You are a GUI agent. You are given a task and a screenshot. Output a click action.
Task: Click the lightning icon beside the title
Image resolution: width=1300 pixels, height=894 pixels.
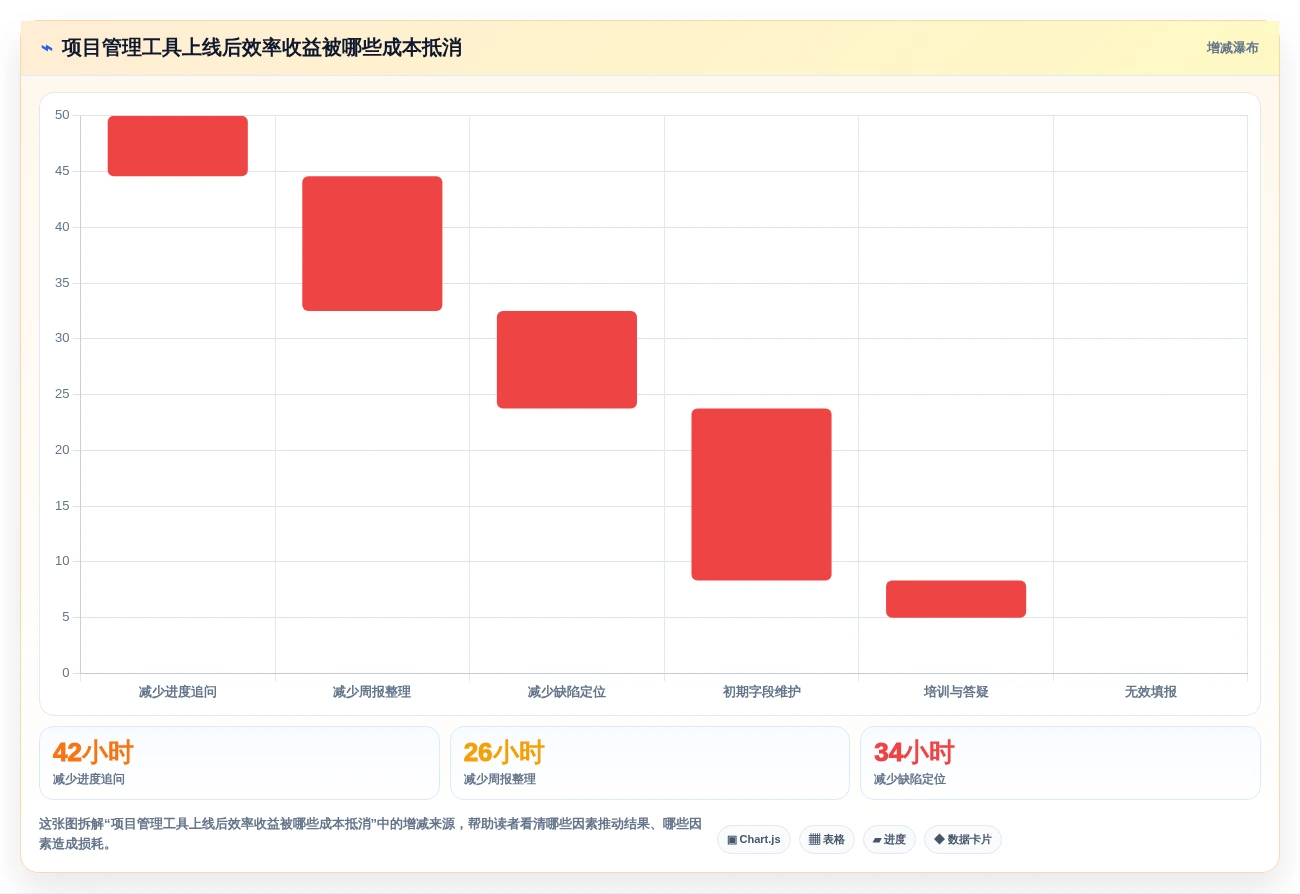[x=47, y=48]
